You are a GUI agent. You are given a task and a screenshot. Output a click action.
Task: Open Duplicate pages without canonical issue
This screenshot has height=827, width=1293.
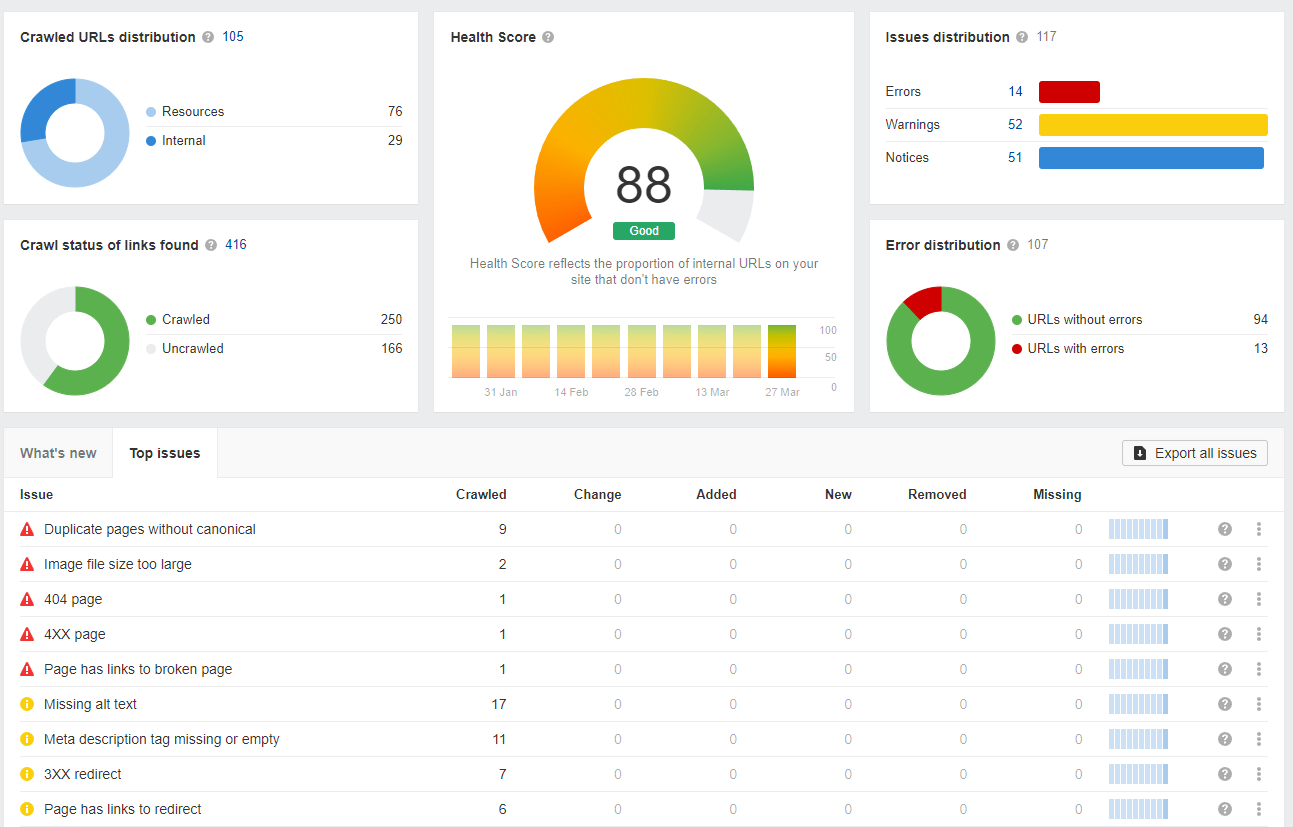(150, 529)
